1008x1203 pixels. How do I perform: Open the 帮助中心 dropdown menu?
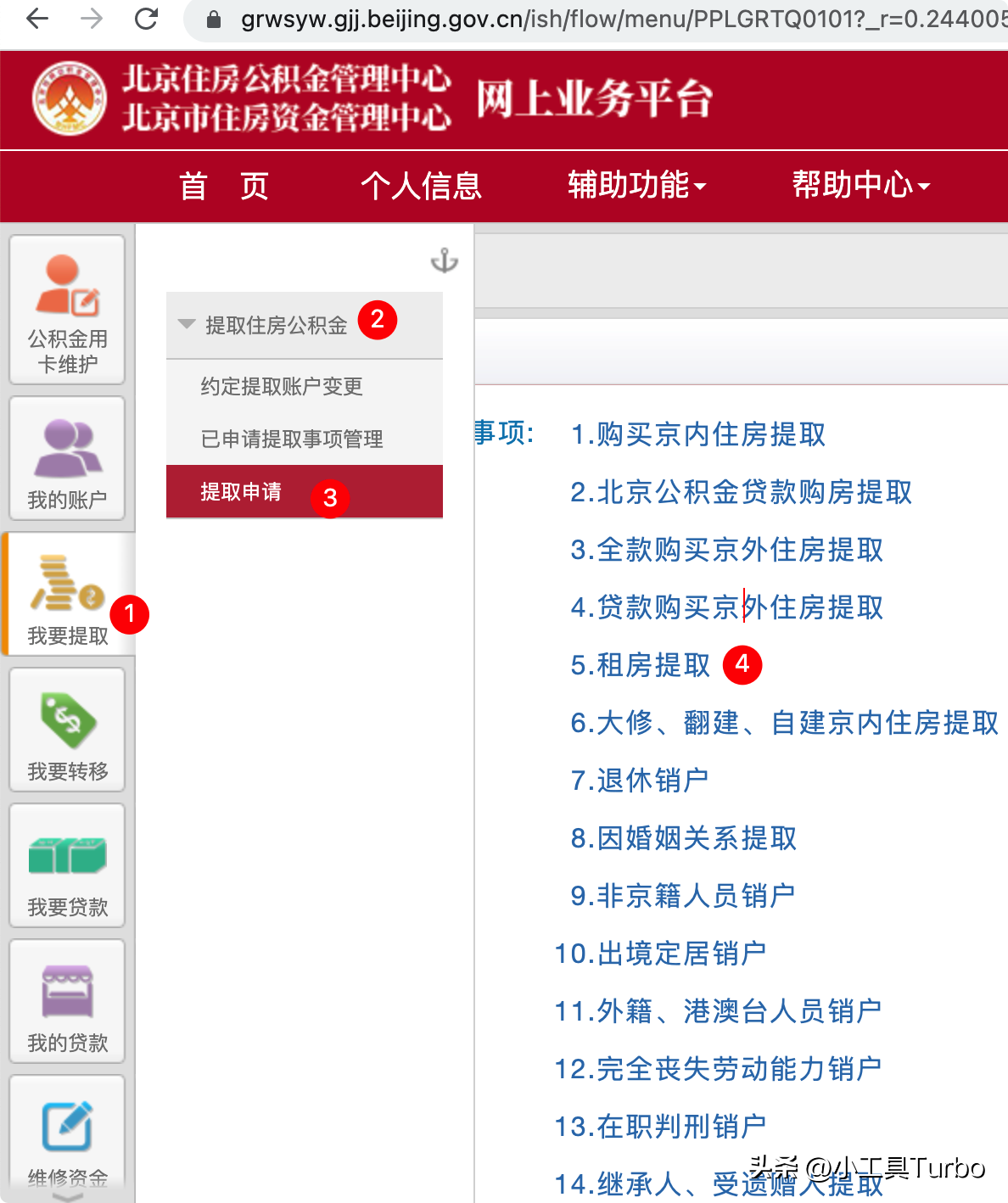tap(860, 186)
